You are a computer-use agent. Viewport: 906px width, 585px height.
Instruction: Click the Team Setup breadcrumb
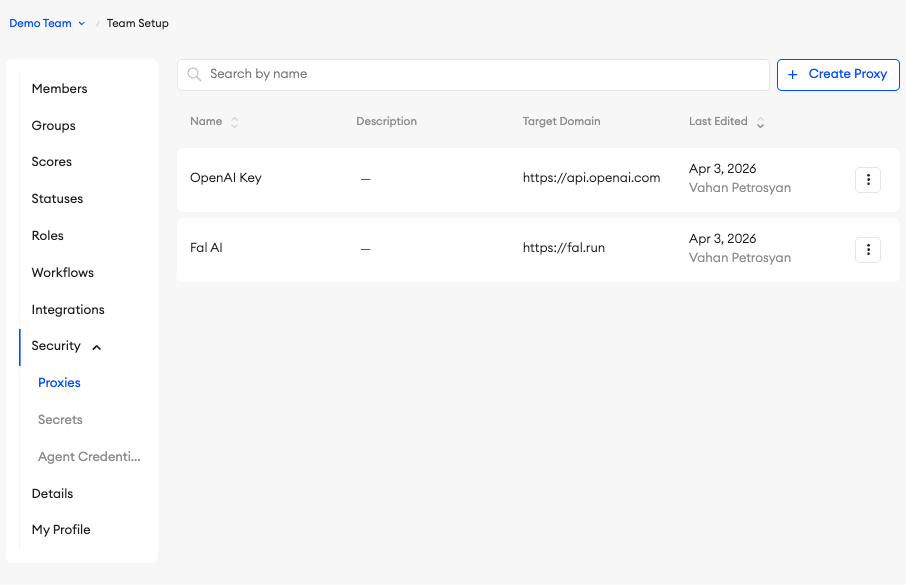coord(138,24)
